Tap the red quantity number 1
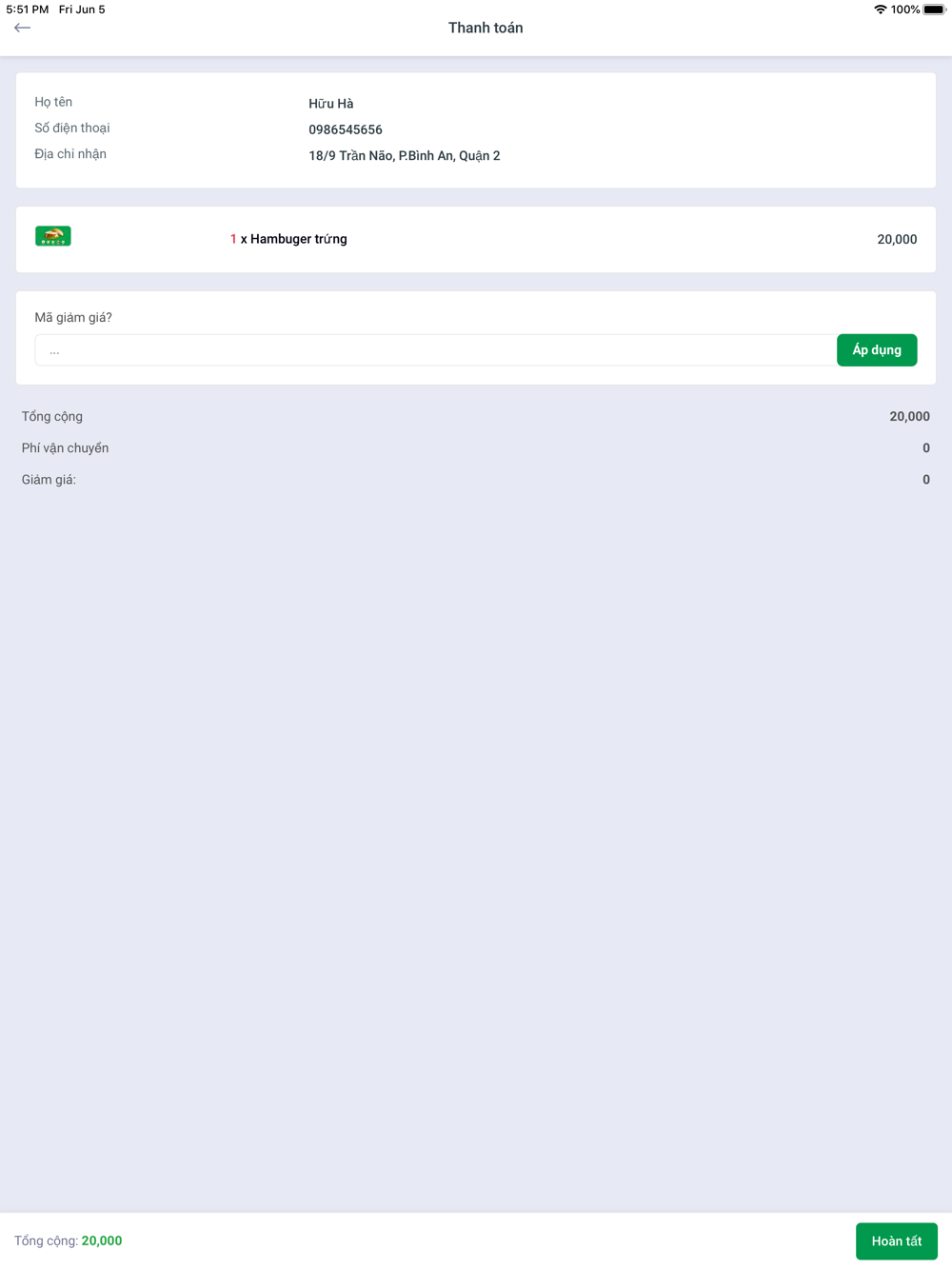The width and height of the screenshot is (952, 1270). (233, 239)
